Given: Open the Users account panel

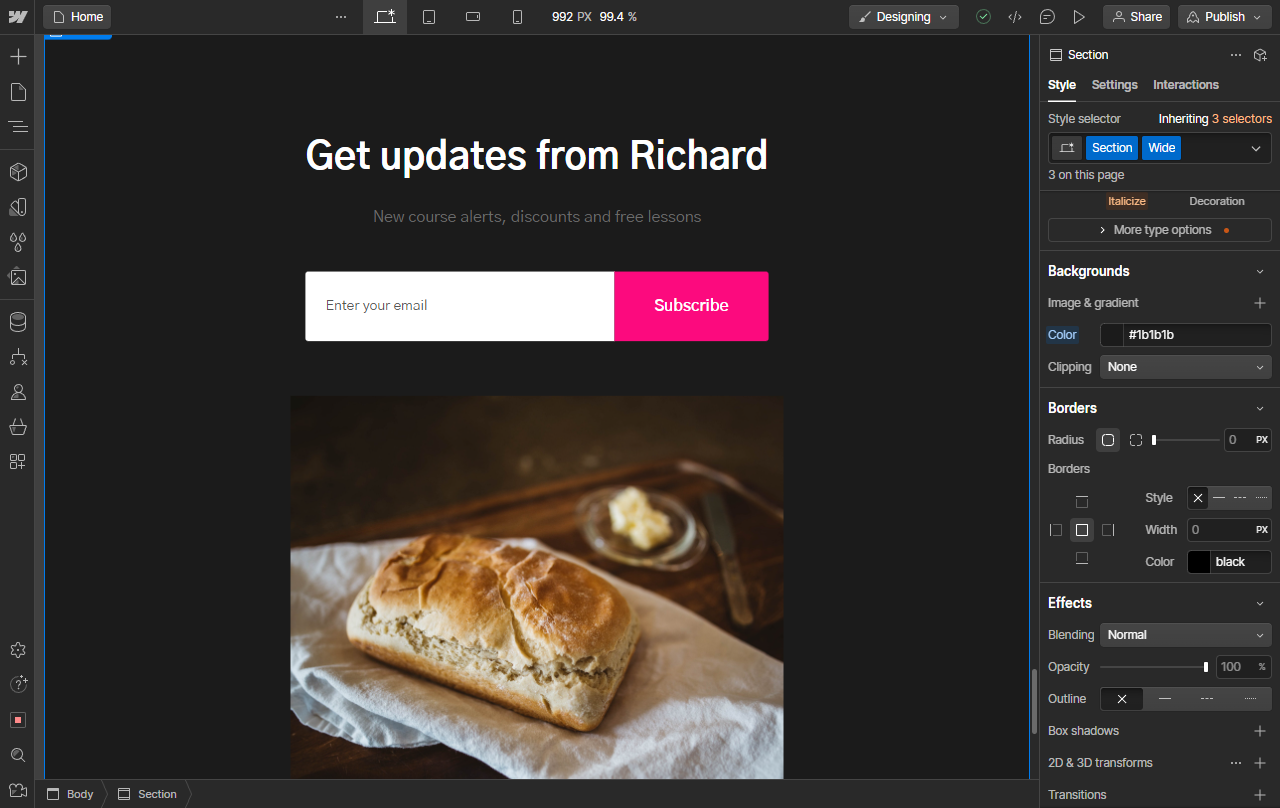Looking at the screenshot, I should (17, 392).
